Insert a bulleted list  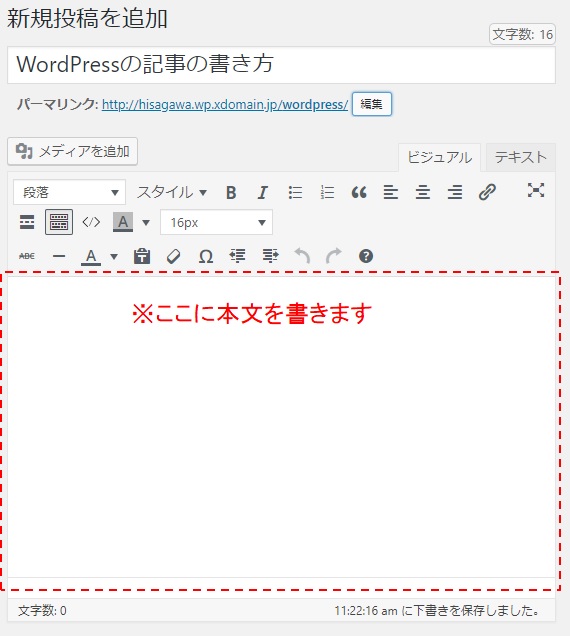(x=295, y=192)
